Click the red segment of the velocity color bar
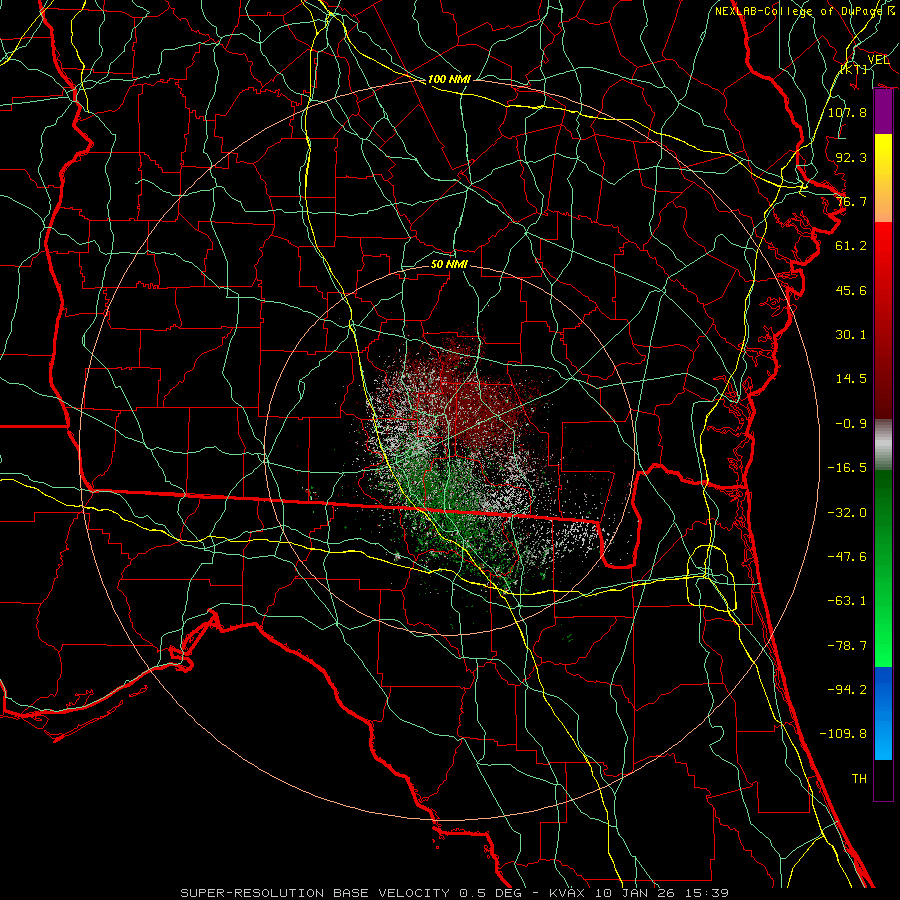 [883, 320]
